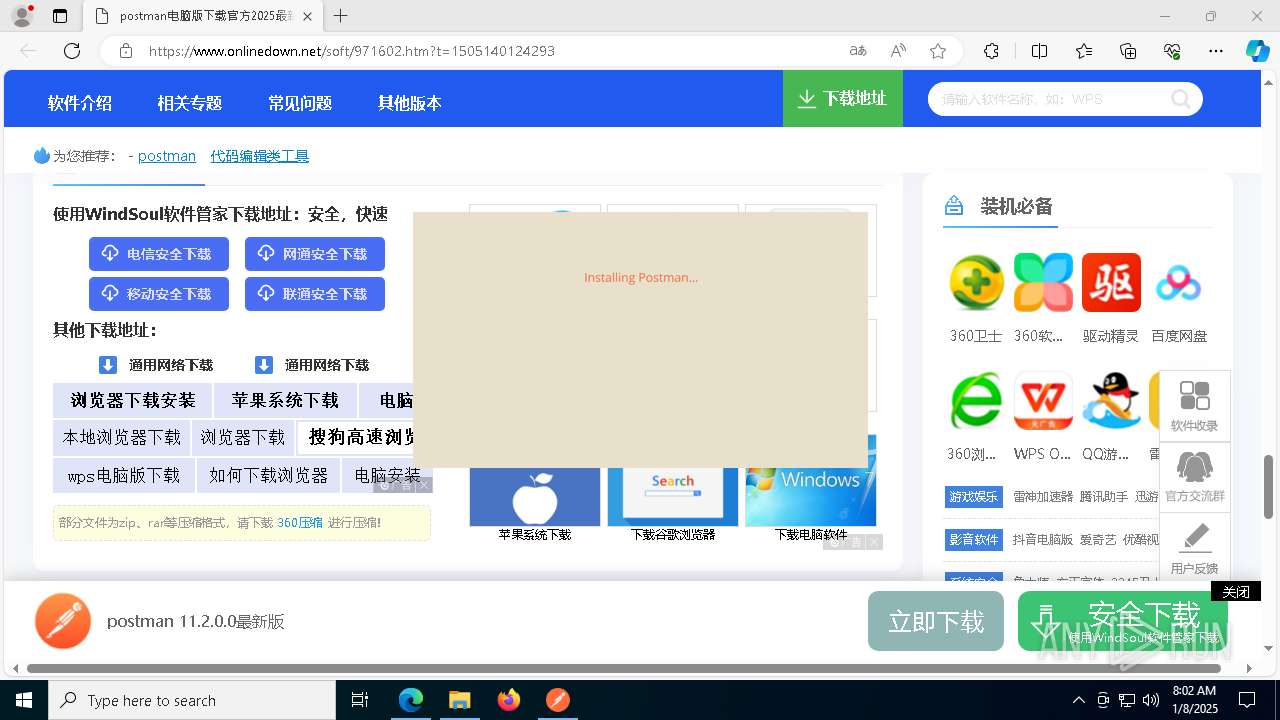Open the 代码编辑类工具 link

click(260, 156)
